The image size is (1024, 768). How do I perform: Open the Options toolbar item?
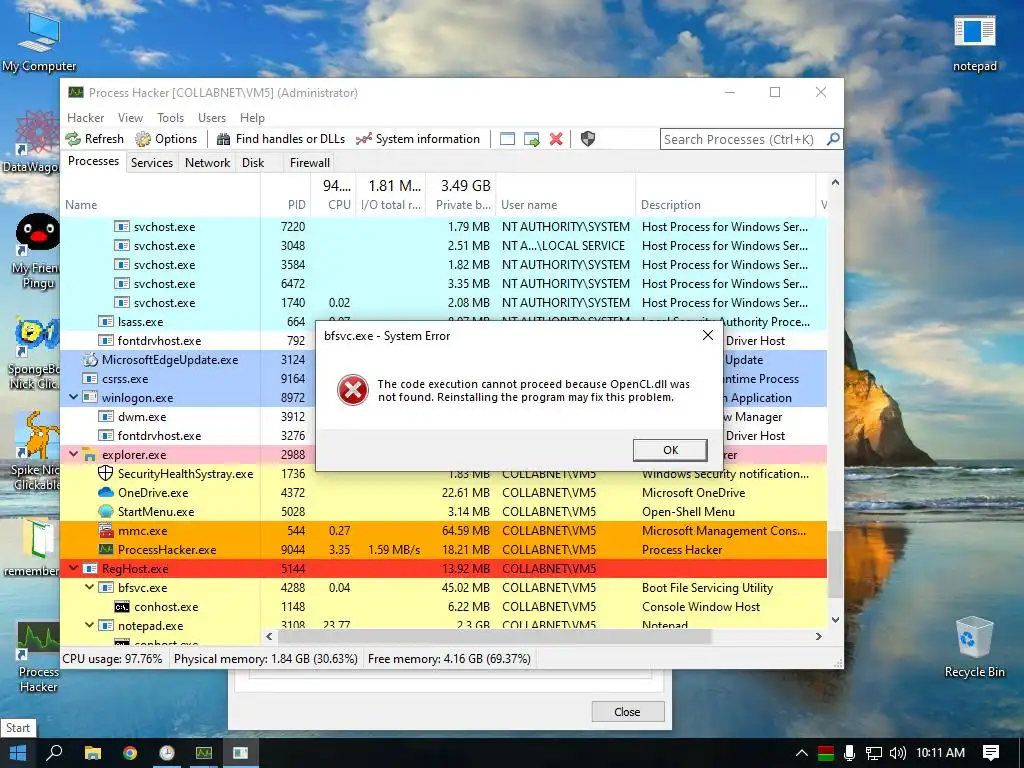(x=166, y=138)
